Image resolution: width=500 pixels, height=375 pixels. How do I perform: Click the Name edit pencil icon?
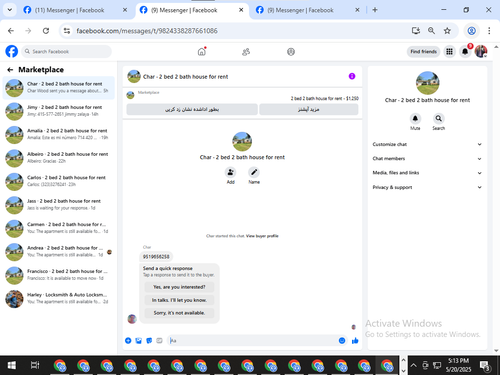click(x=254, y=172)
